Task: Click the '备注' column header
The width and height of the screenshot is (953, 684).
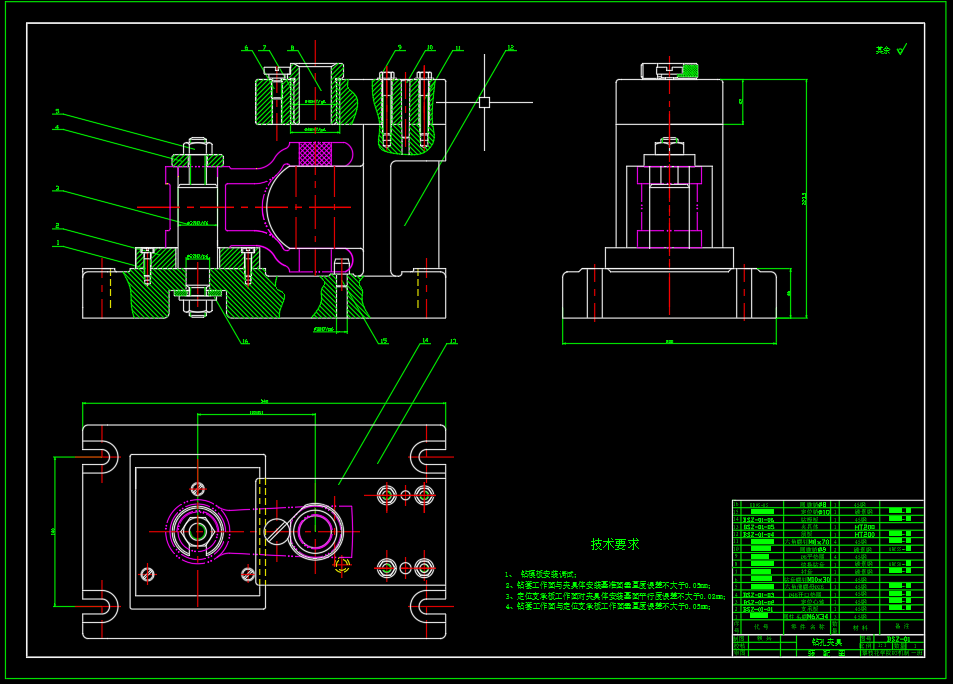Action: (902, 626)
